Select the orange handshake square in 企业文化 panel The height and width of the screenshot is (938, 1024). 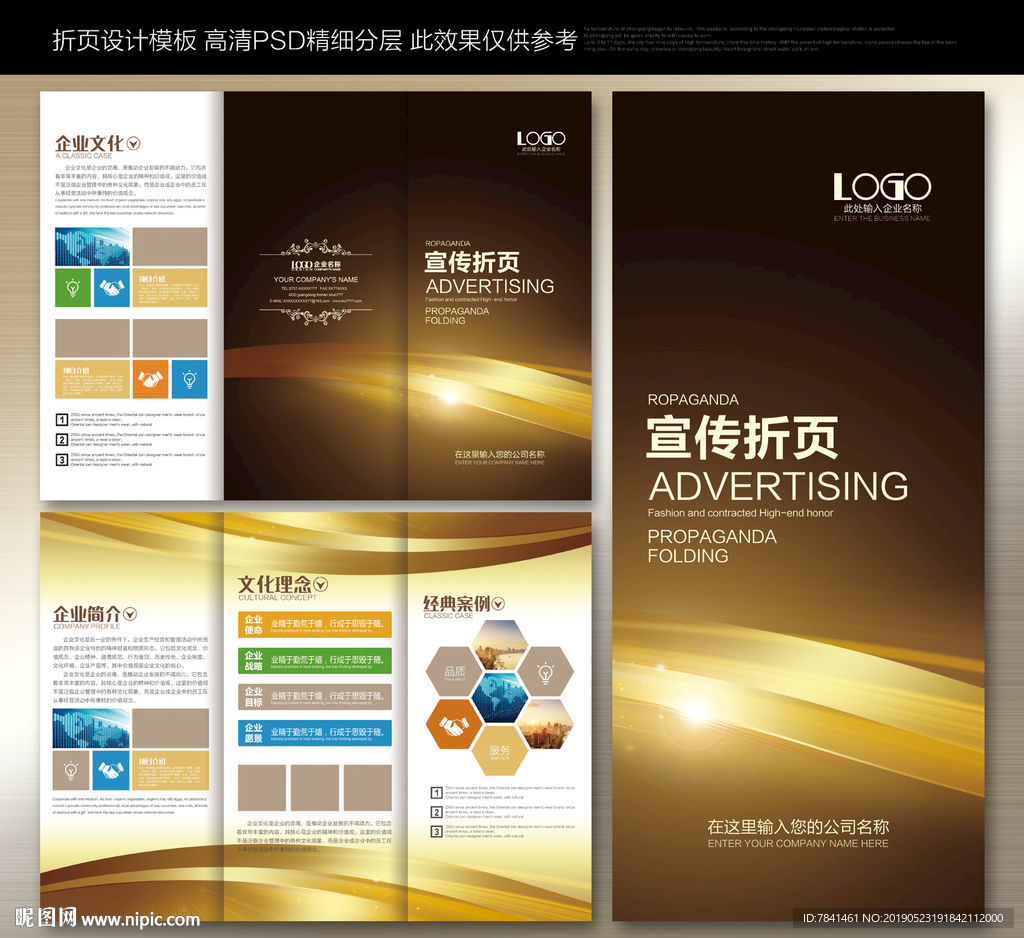coord(150,379)
